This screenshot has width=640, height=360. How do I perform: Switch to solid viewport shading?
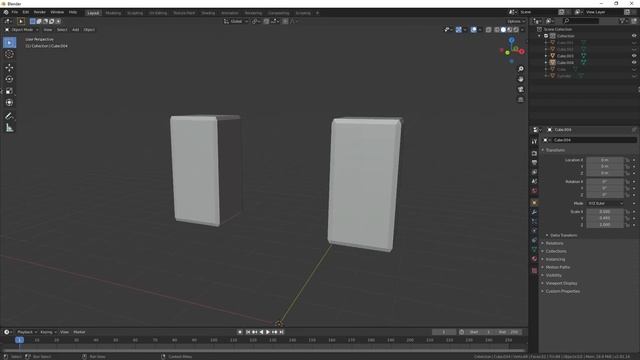coord(503,29)
